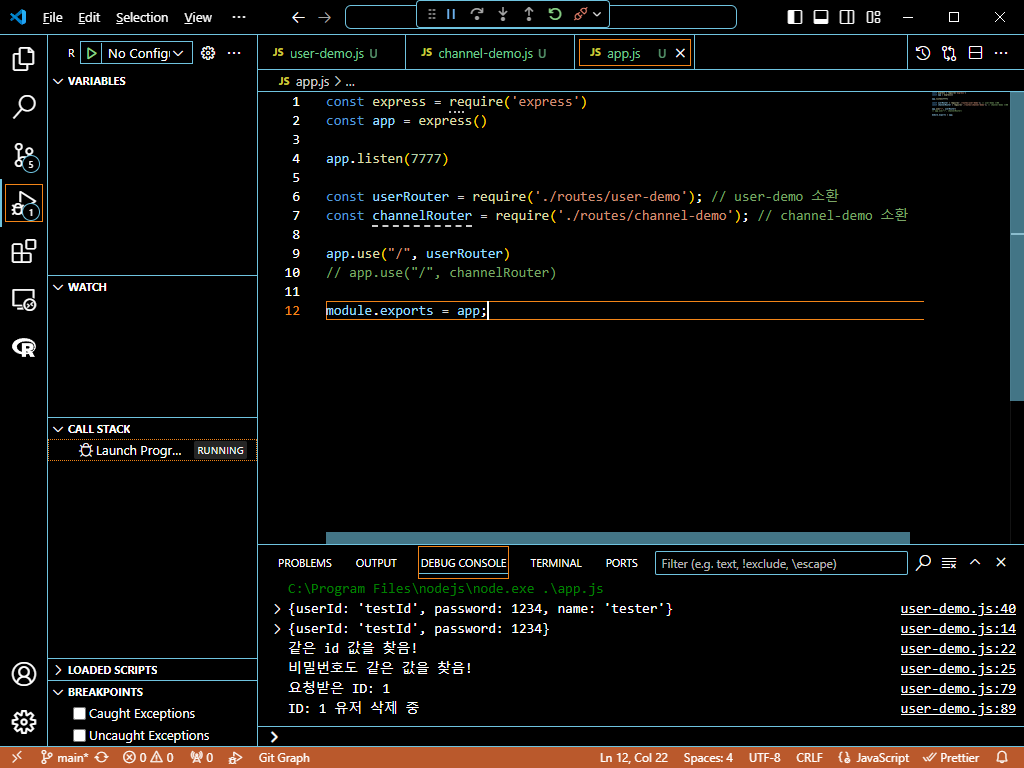Clear the debug console output

click(949, 563)
